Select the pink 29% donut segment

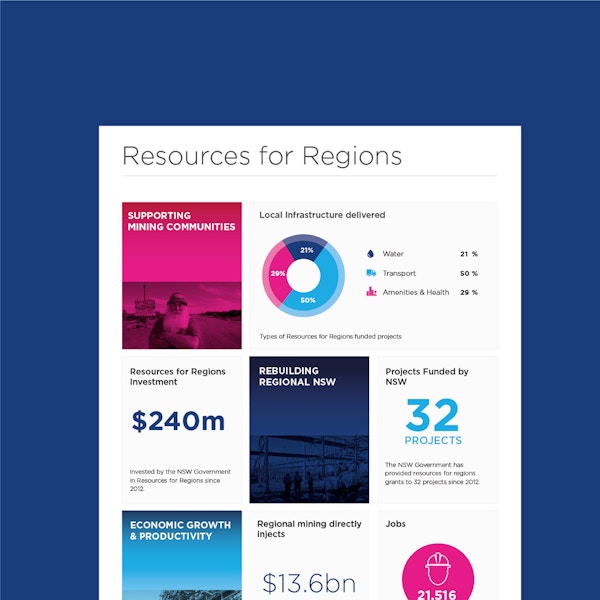pyautogui.click(x=277, y=274)
